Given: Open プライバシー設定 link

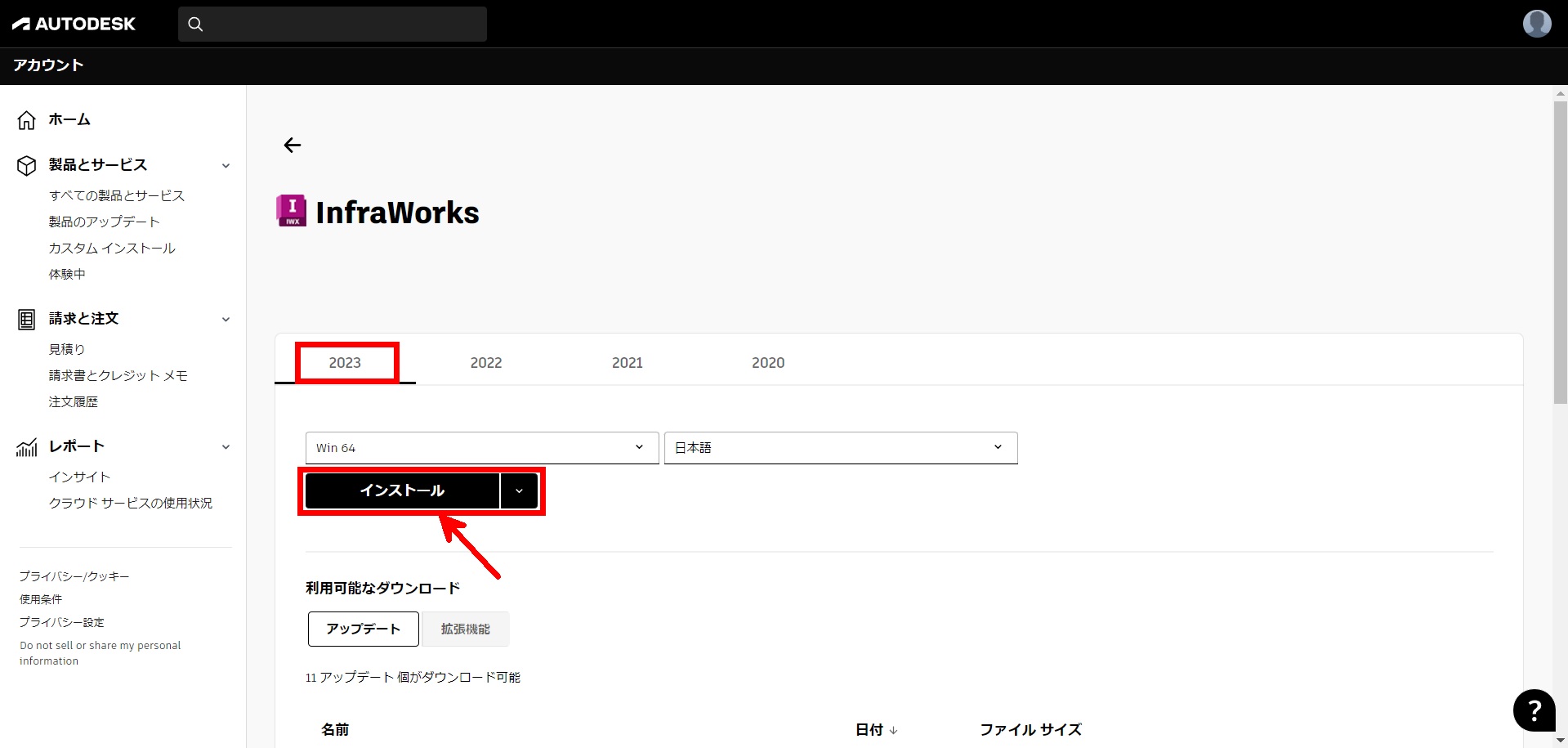Looking at the screenshot, I should pos(62,622).
